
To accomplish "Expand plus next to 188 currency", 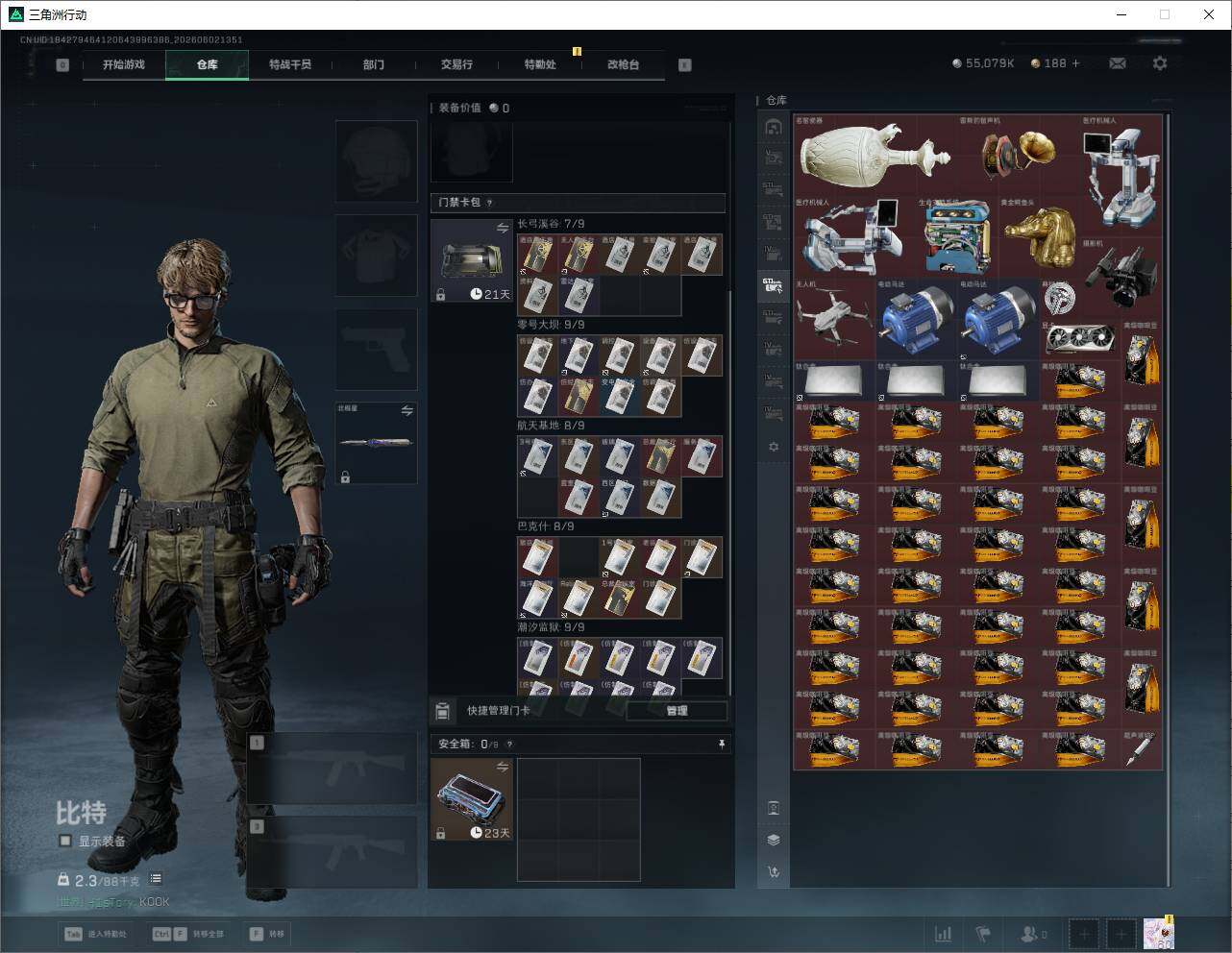I will 1075,63.
